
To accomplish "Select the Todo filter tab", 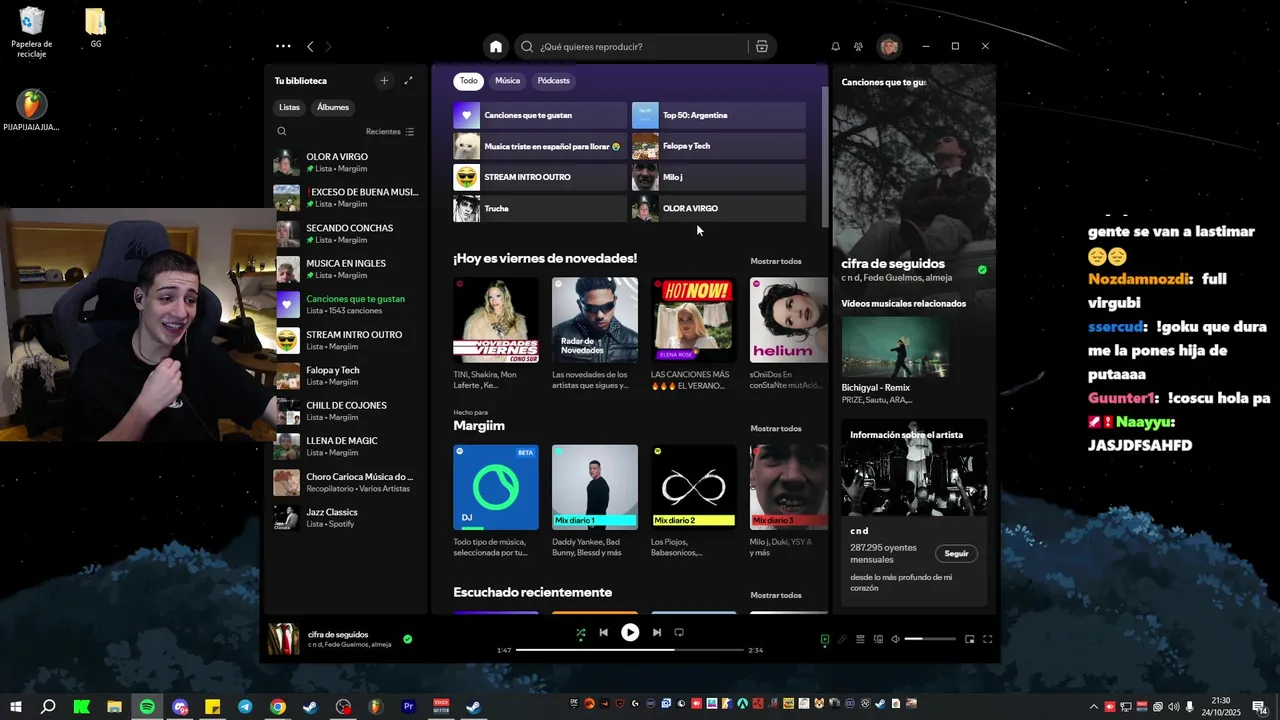I will tap(468, 81).
